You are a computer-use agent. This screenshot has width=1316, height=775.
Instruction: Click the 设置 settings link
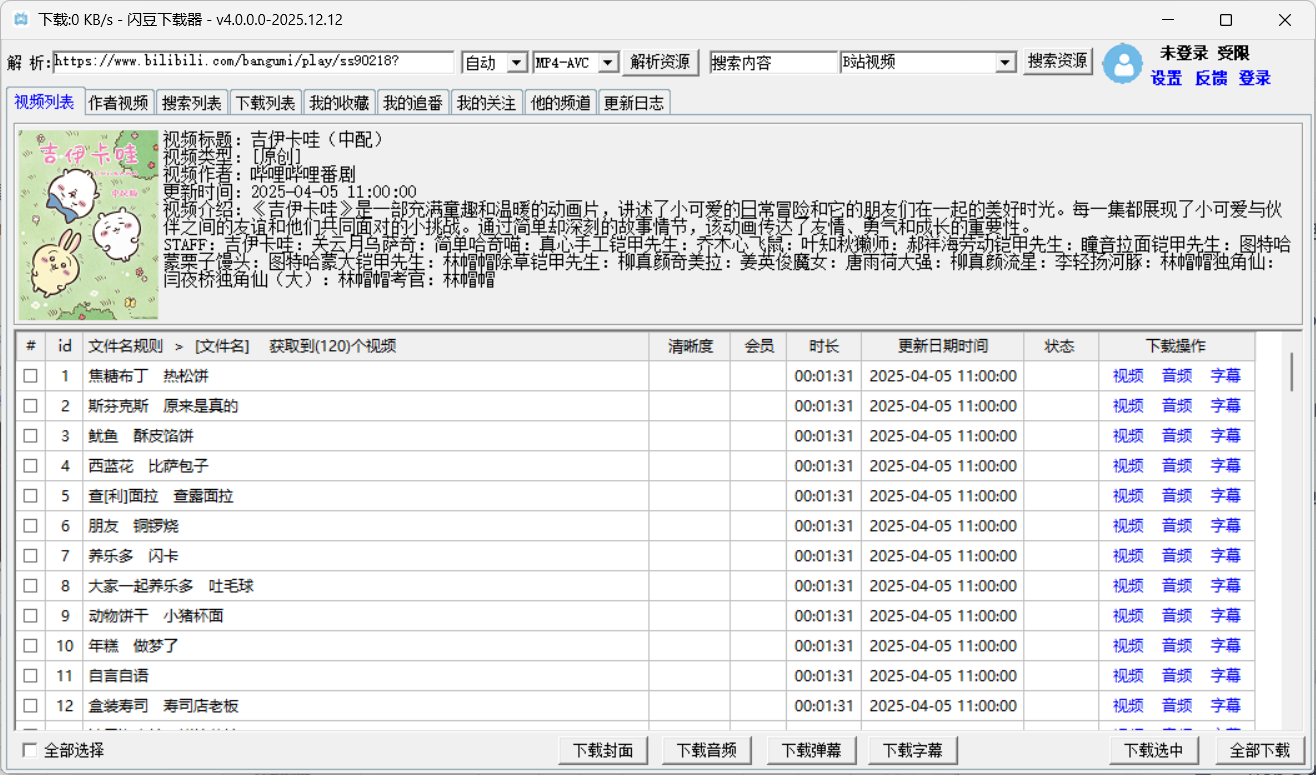click(x=1168, y=78)
